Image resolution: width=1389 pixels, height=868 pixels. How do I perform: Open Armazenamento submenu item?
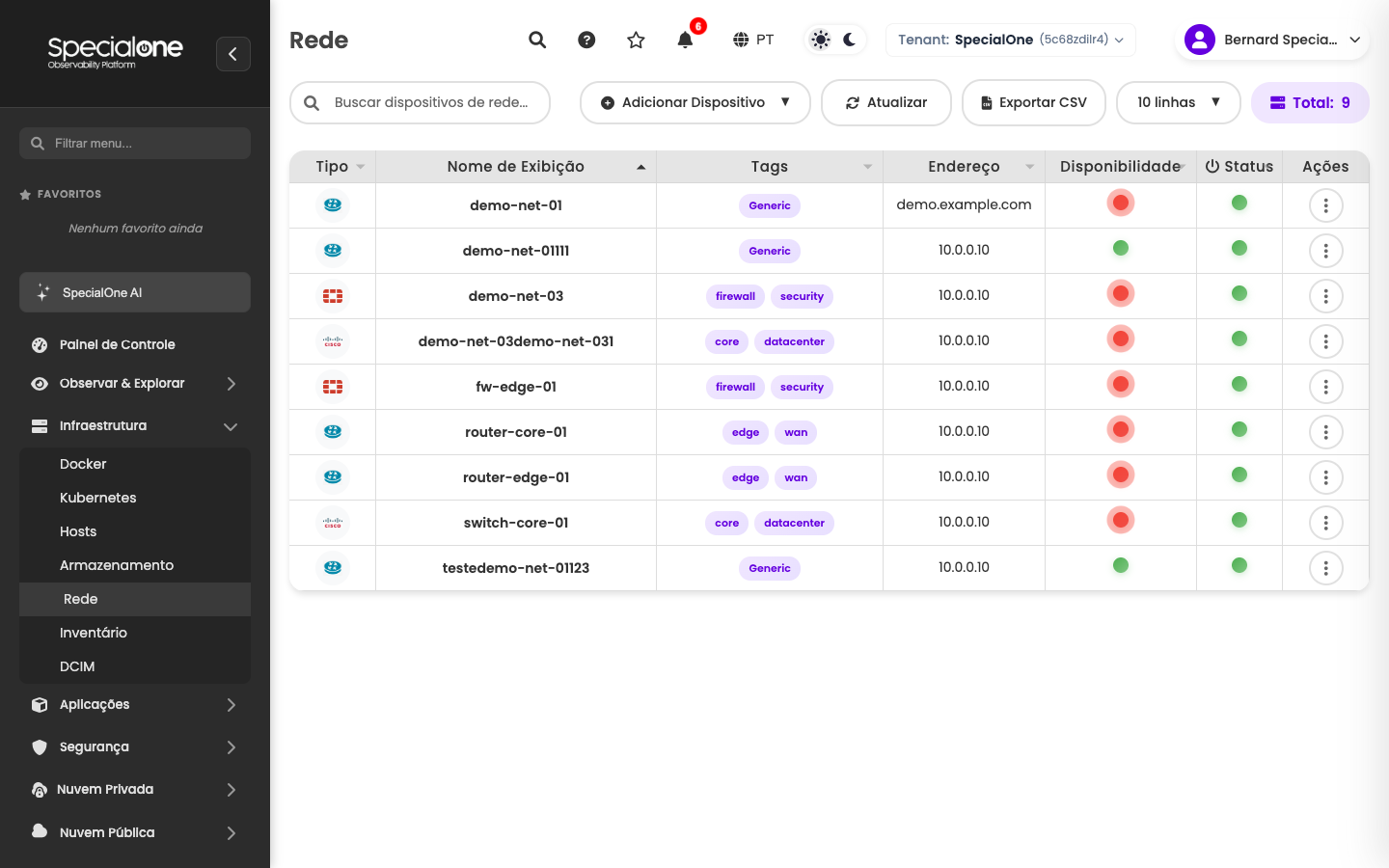[135, 565]
